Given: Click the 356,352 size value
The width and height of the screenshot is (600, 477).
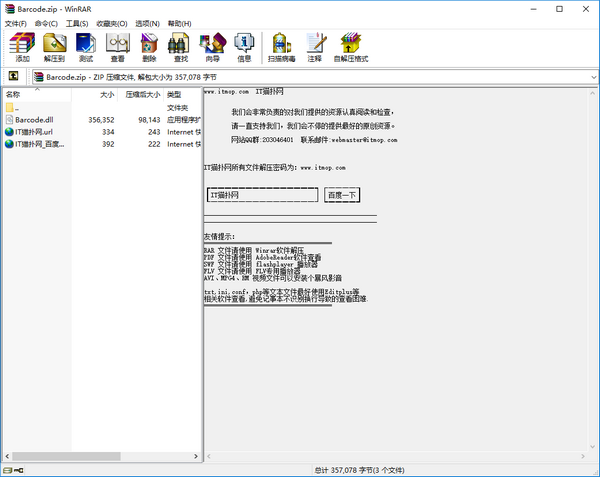Looking at the screenshot, I should [101, 120].
